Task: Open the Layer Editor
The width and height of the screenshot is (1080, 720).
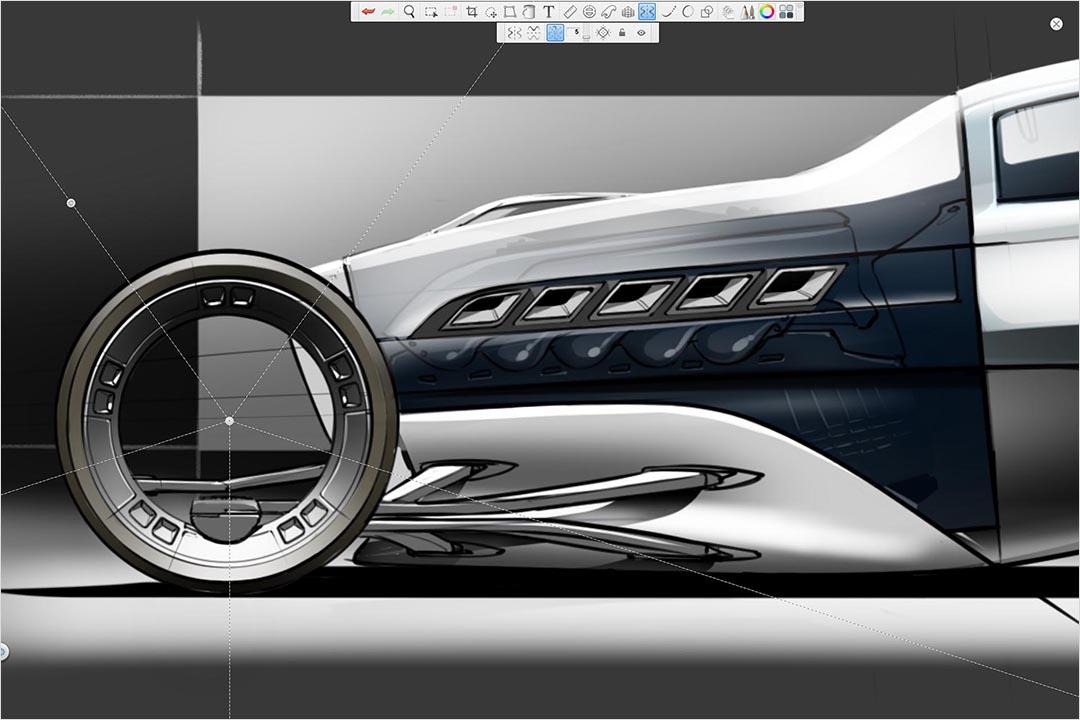Action: [786, 9]
